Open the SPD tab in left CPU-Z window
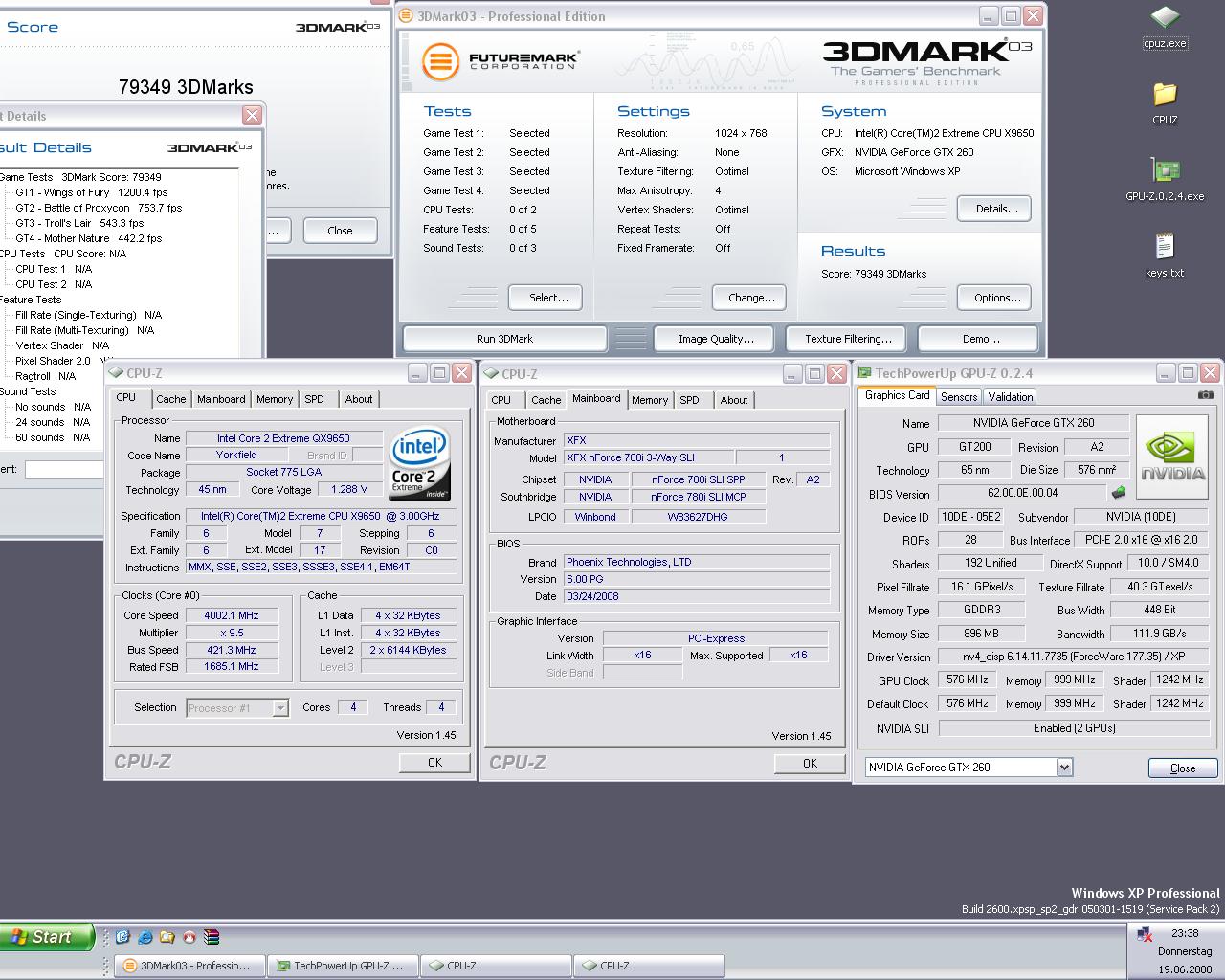 click(x=315, y=399)
